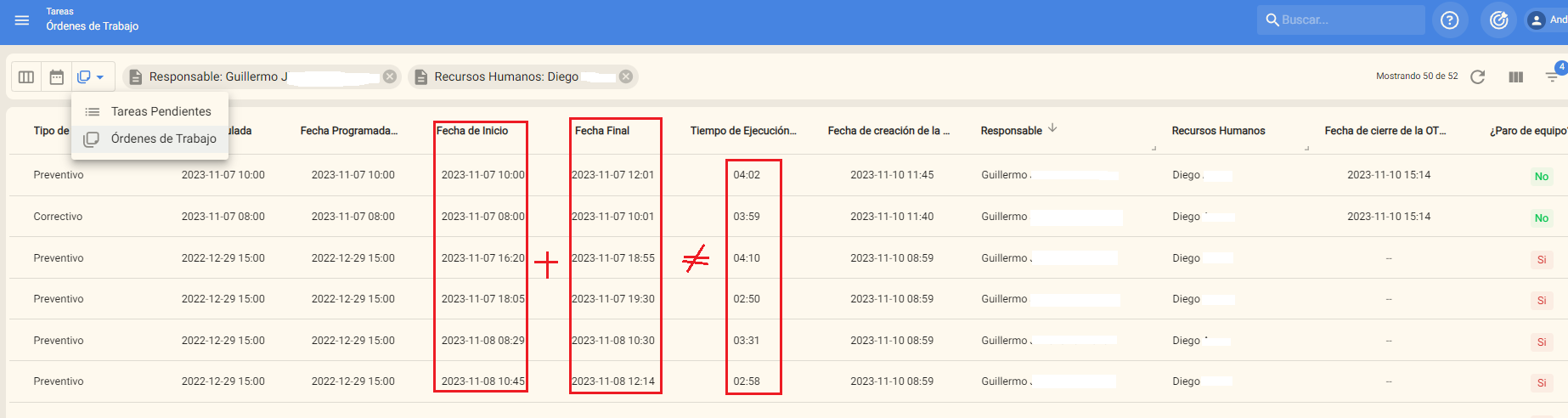Sort by the Fecha de Inicio column header

472,131
